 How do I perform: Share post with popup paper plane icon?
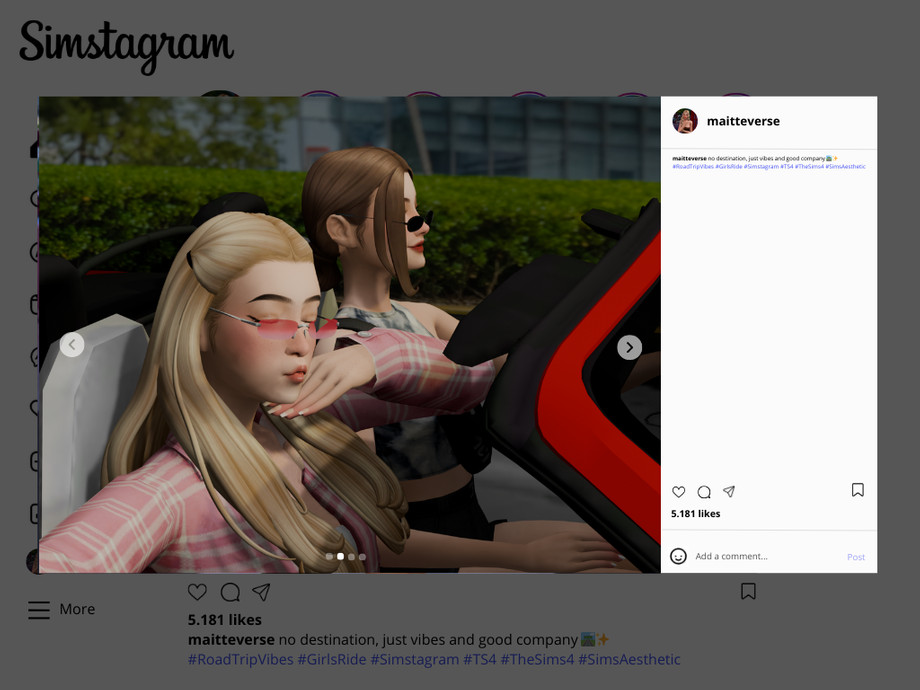pyautogui.click(x=729, y=492)
